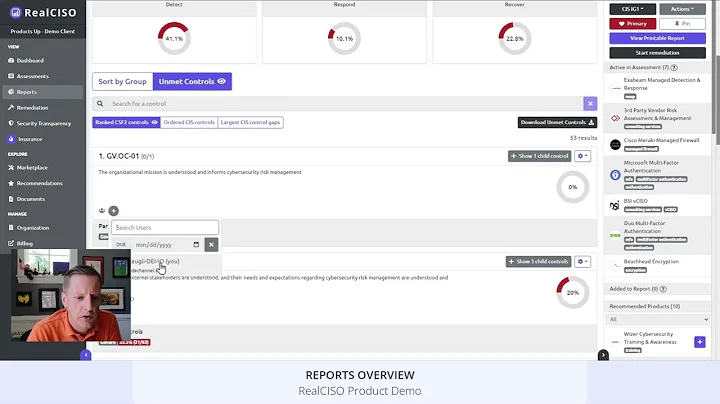Close the assignee popup with the X
This screenshot has height=404, width=720.
(211, 245)
